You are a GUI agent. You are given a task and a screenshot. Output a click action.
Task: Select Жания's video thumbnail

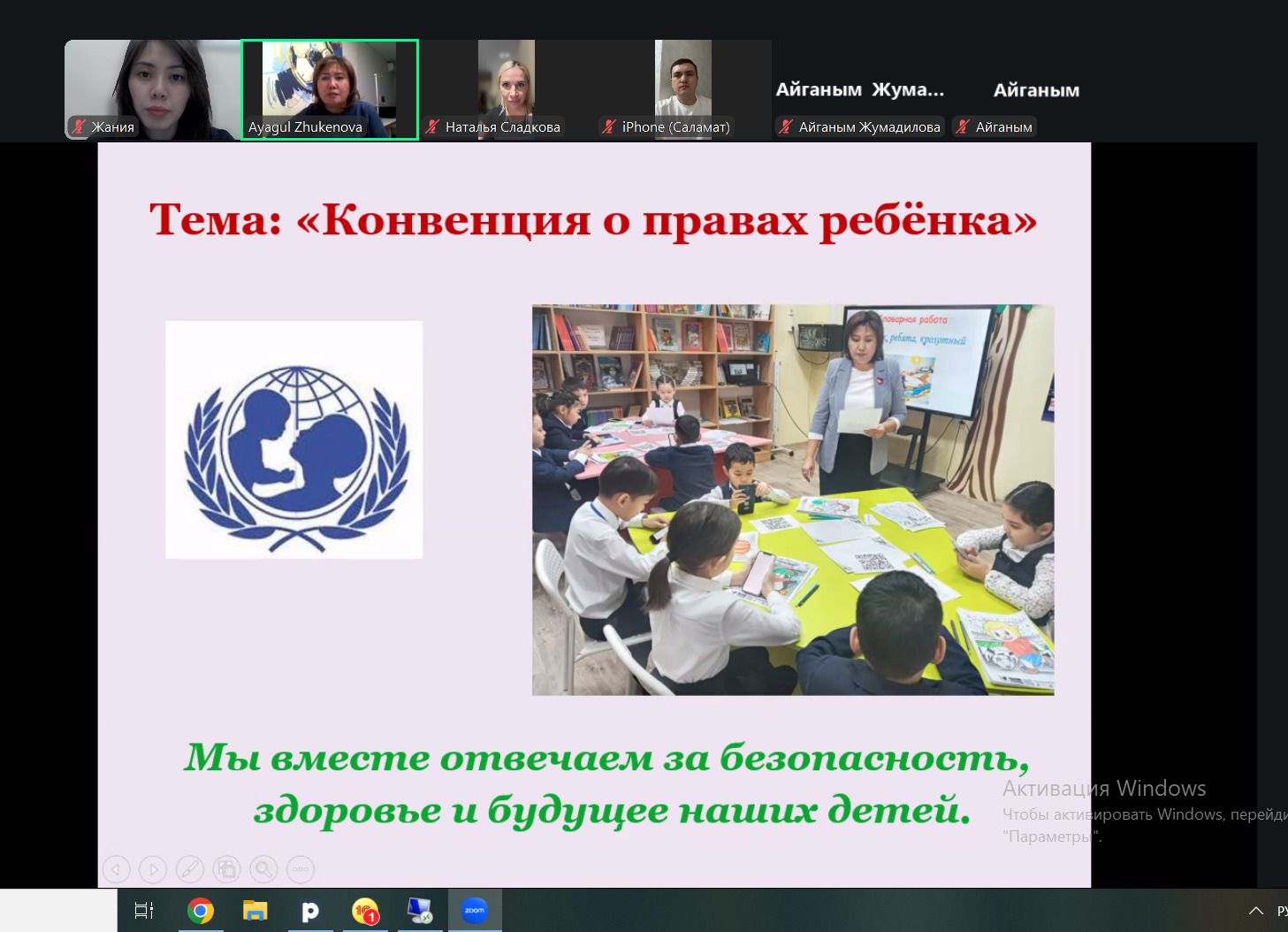tap(152, 88)
